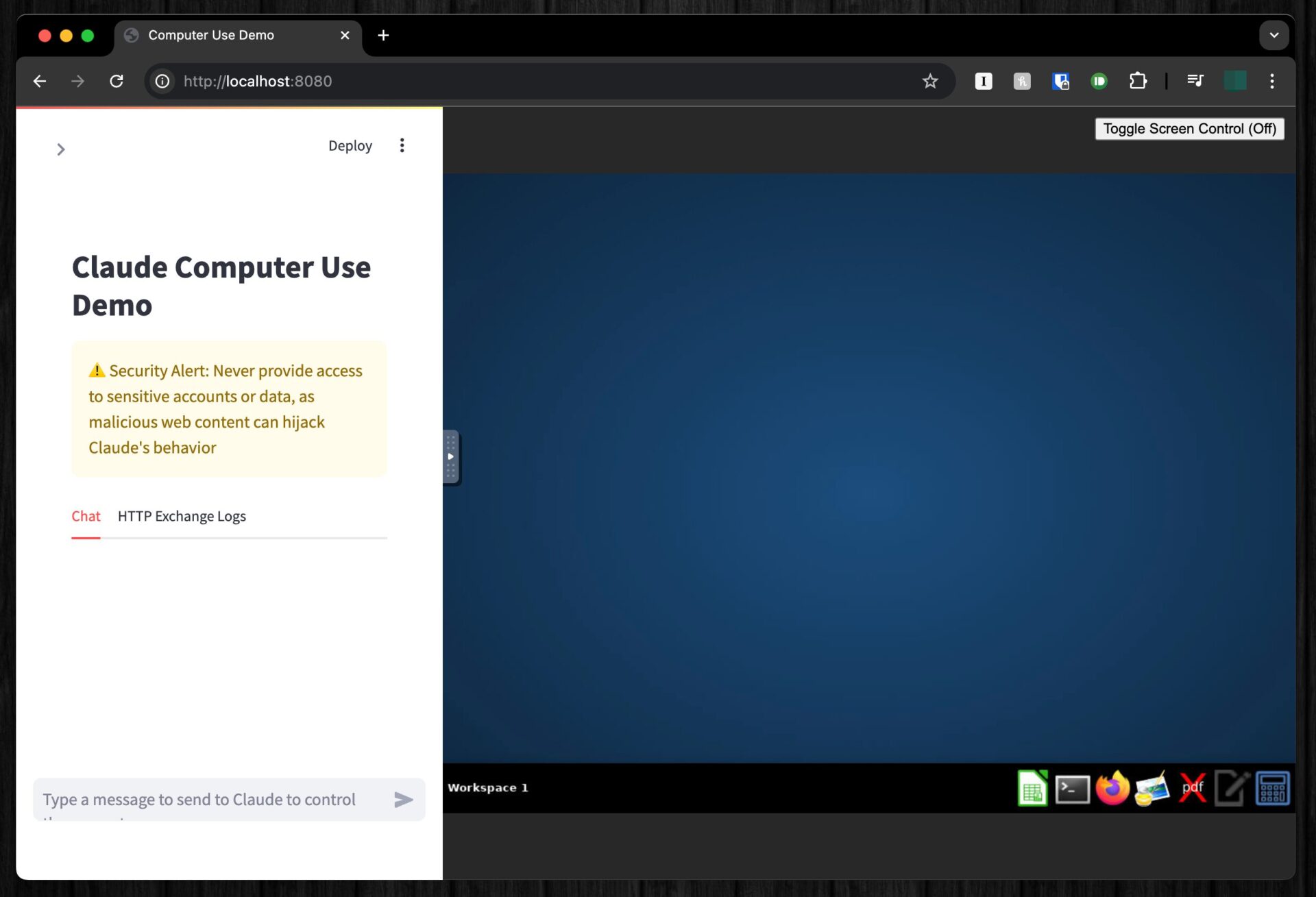Open the LibreOffice Calc spreadsheet icon
This screenshot has height=897, width=1316.
(x=1032, y=788)
